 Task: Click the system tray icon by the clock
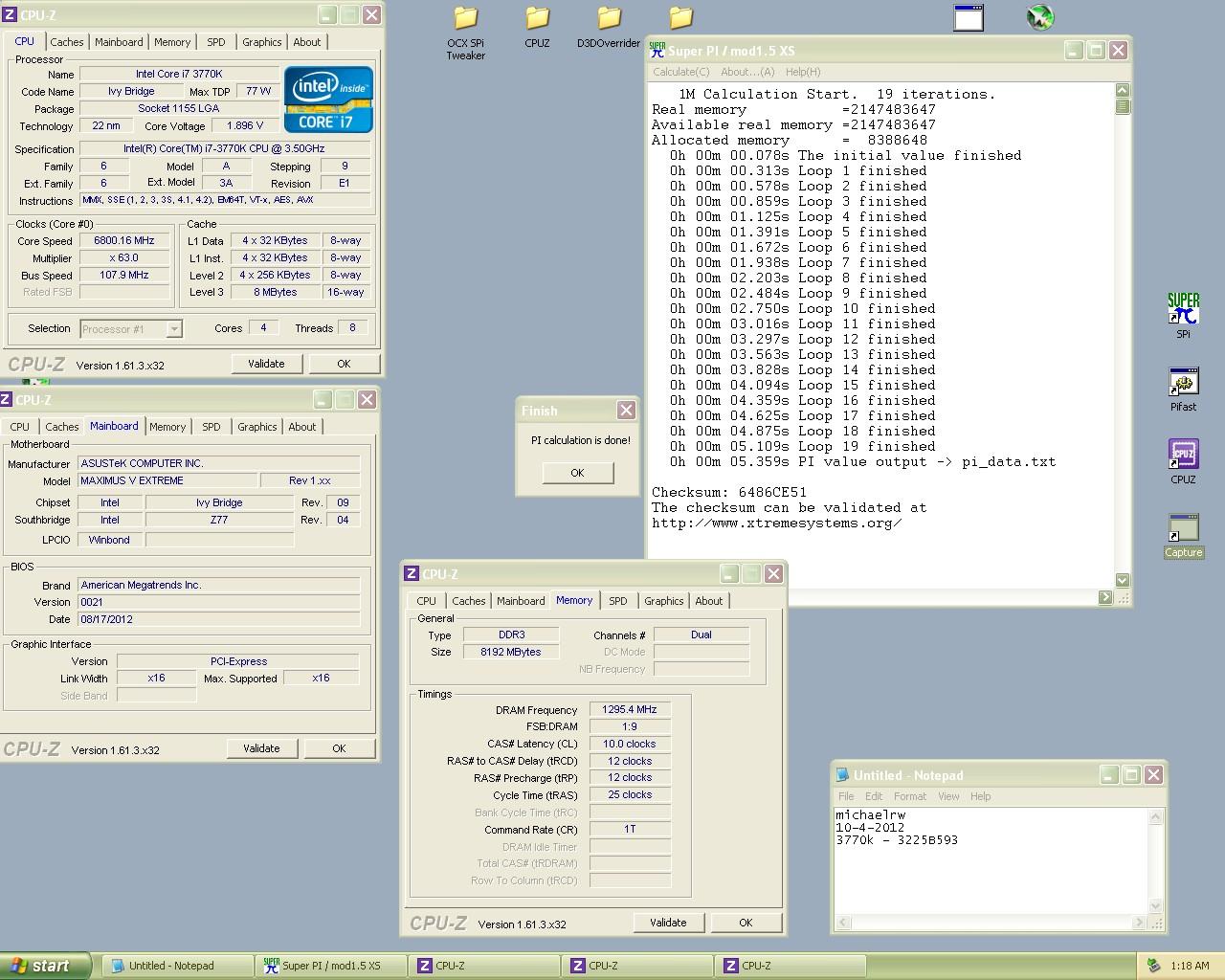[x=1153, y=966]
